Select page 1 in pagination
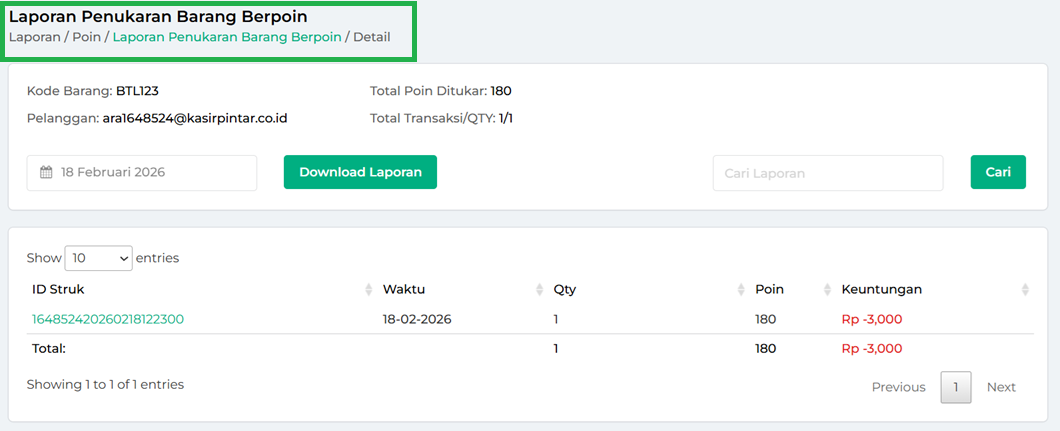 pyautogui.click(x=955, y=387)
